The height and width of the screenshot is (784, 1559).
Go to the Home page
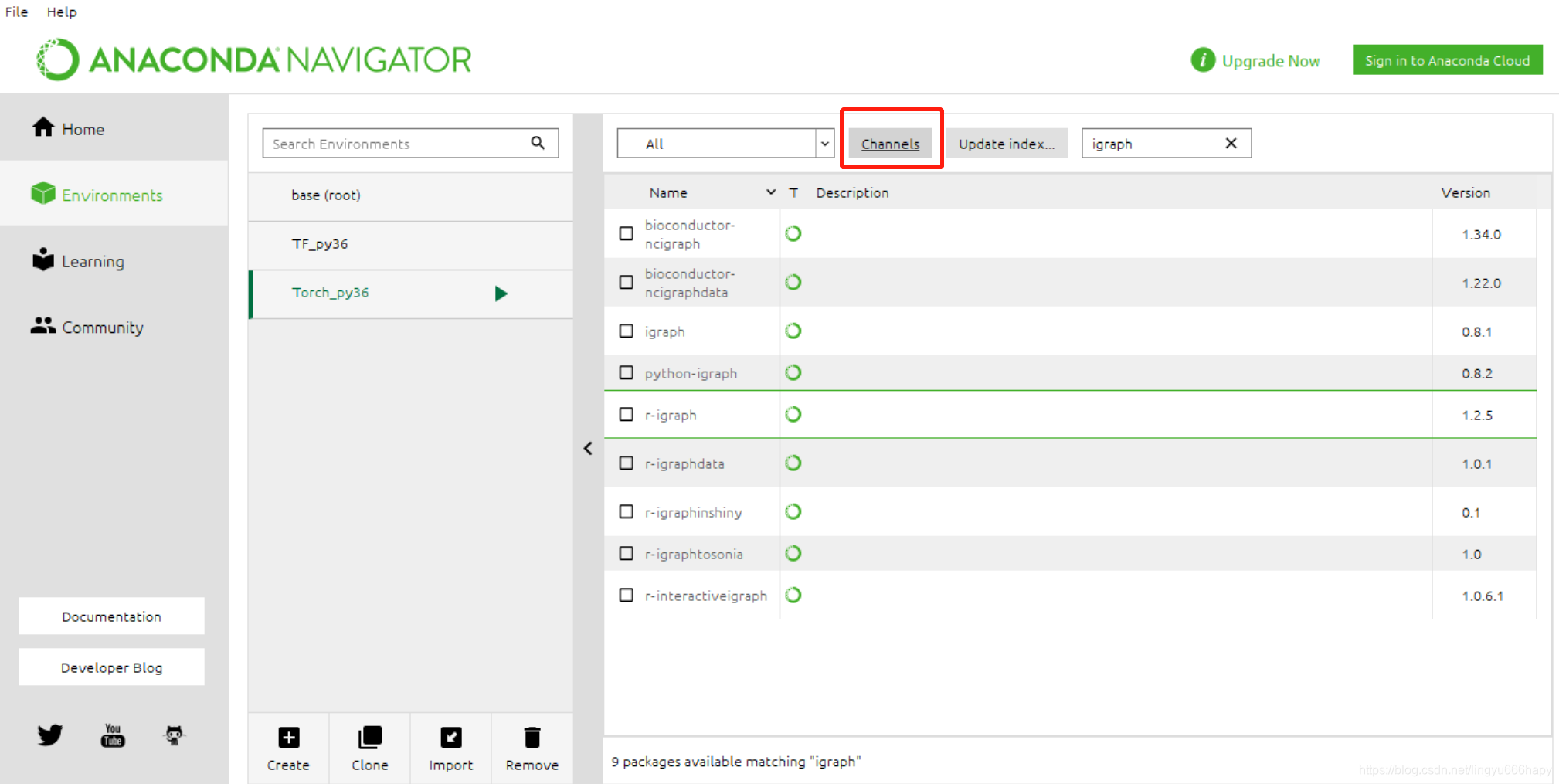pos(114,128)
